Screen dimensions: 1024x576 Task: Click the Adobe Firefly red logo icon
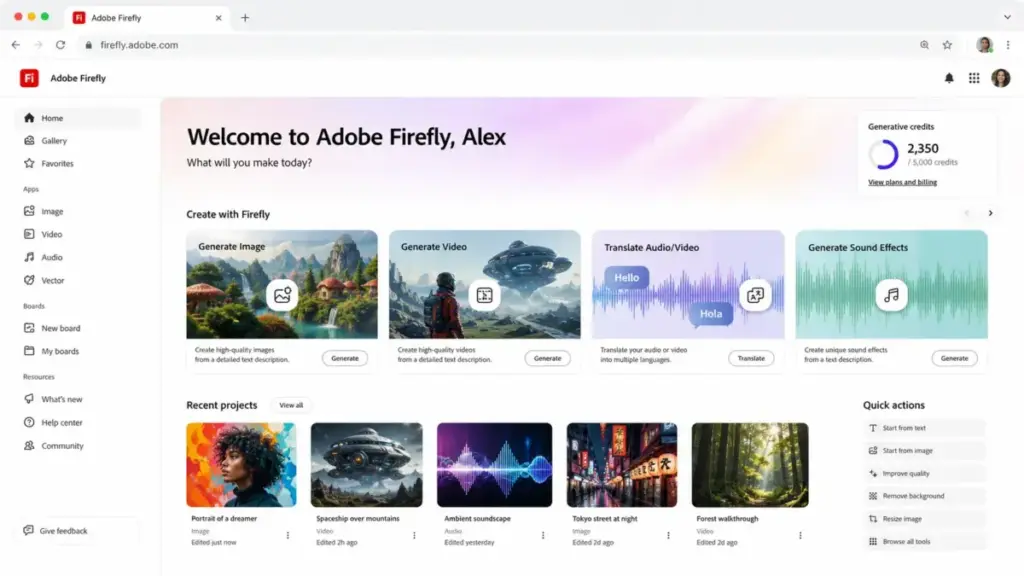pyautogui.click(x=29, y=78)
